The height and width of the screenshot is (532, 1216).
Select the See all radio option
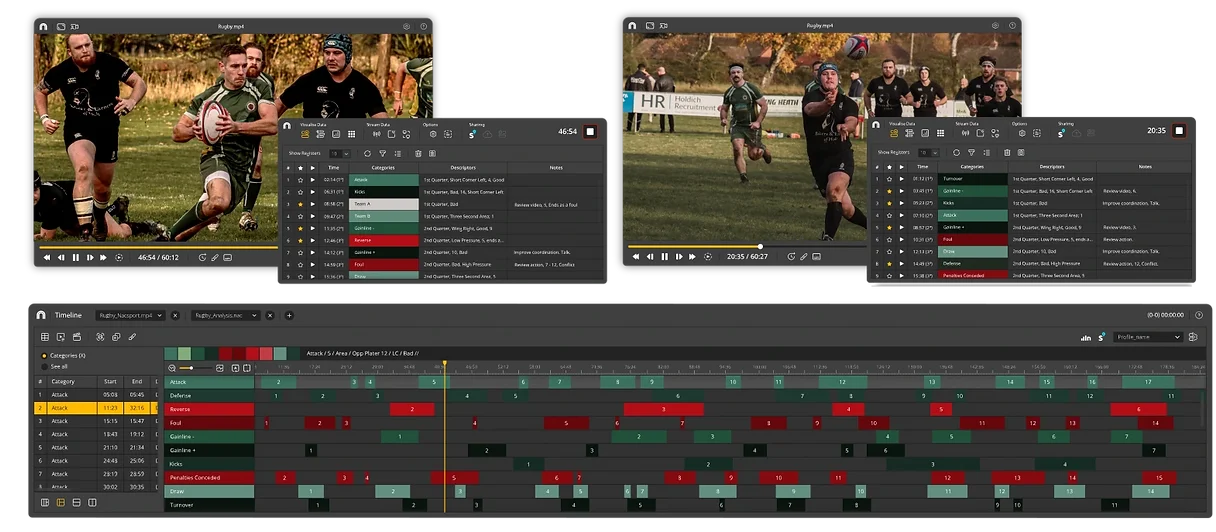tap(44, 366)
